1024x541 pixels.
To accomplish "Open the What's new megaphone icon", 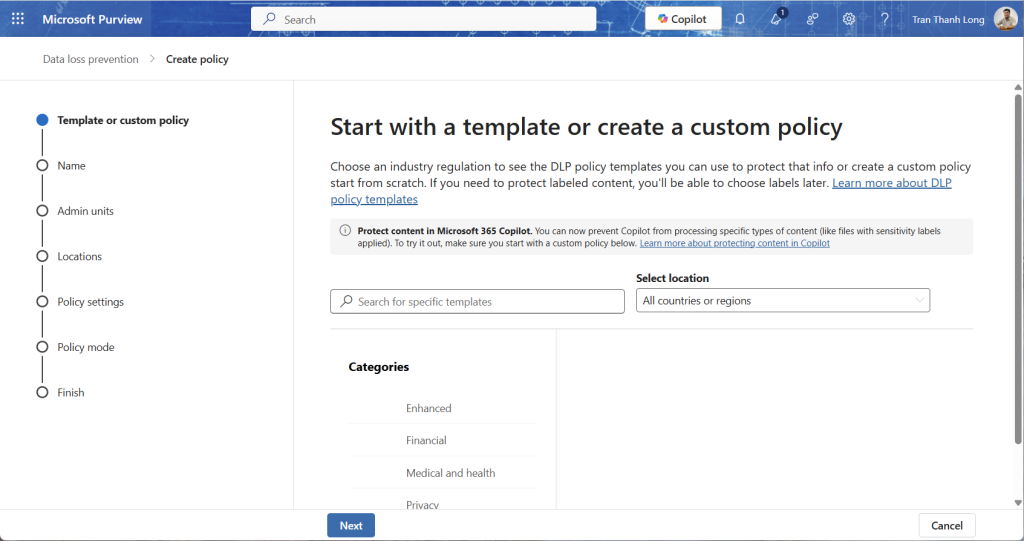I will (776, 19).
